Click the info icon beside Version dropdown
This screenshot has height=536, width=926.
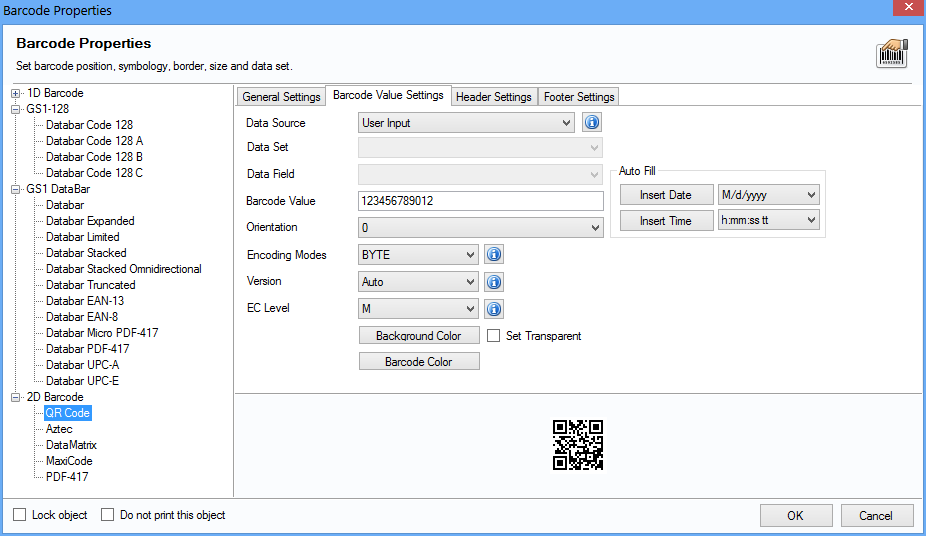click(494, 282)
